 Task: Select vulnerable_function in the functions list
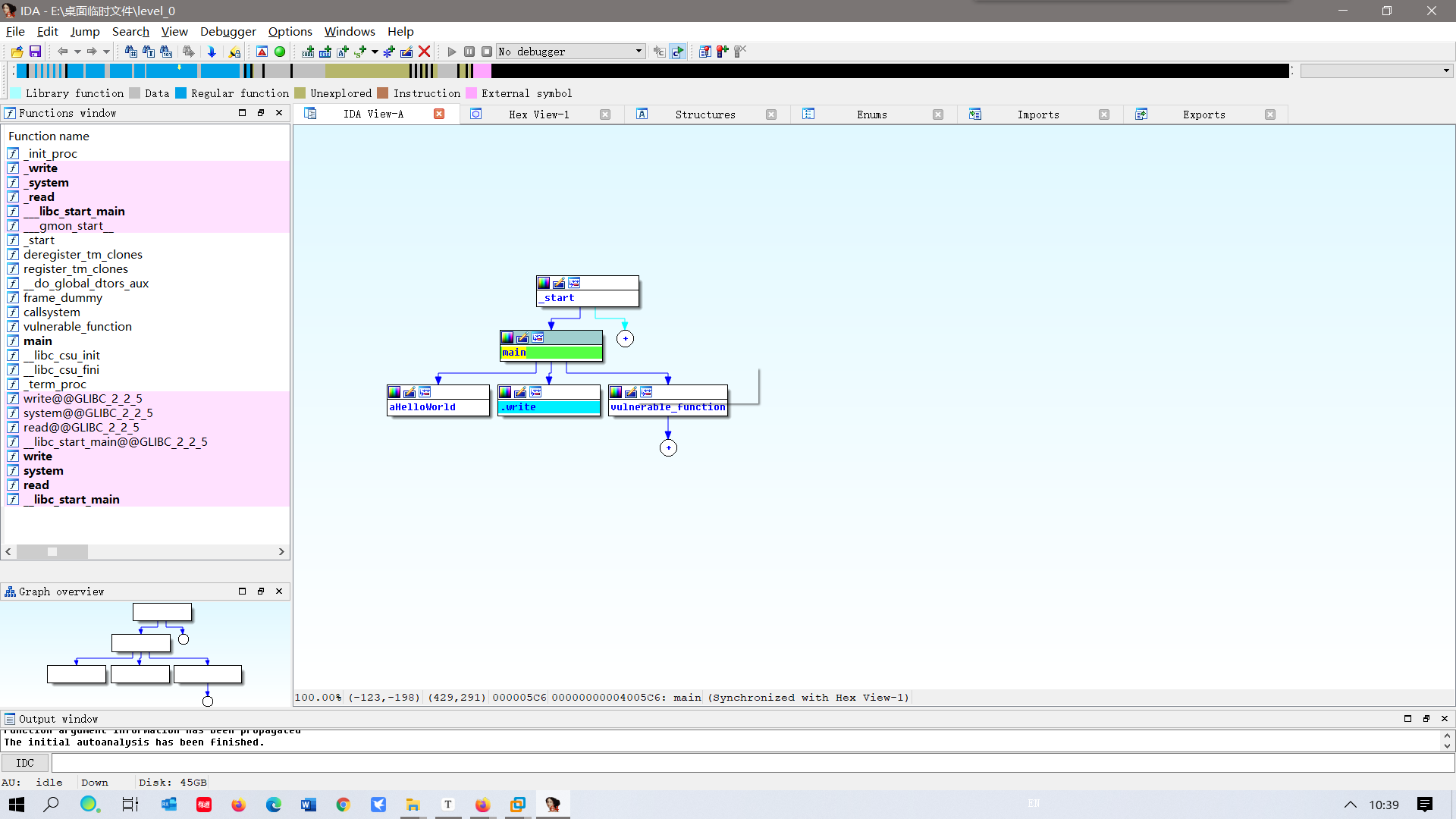click(x=77, y=327)
